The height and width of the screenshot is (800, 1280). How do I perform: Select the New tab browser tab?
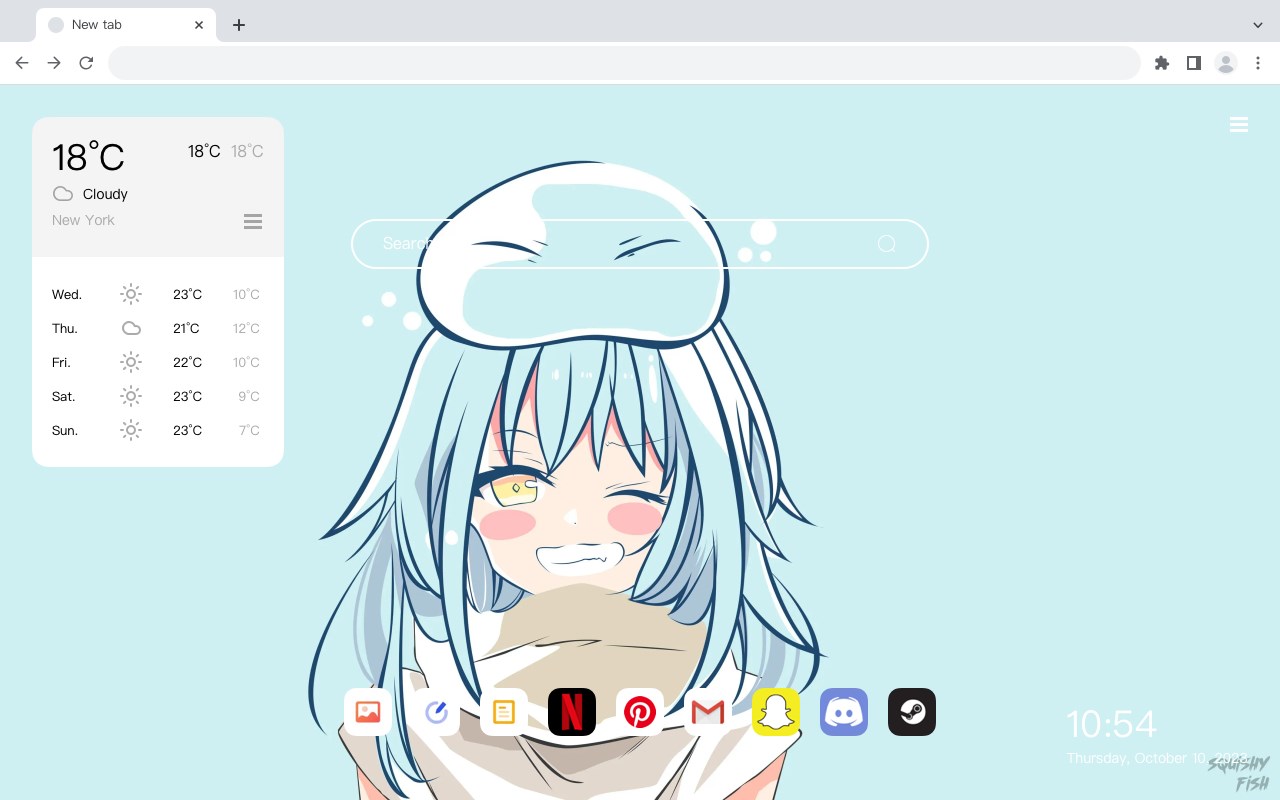pyautogui.click(x=126, y=25)
